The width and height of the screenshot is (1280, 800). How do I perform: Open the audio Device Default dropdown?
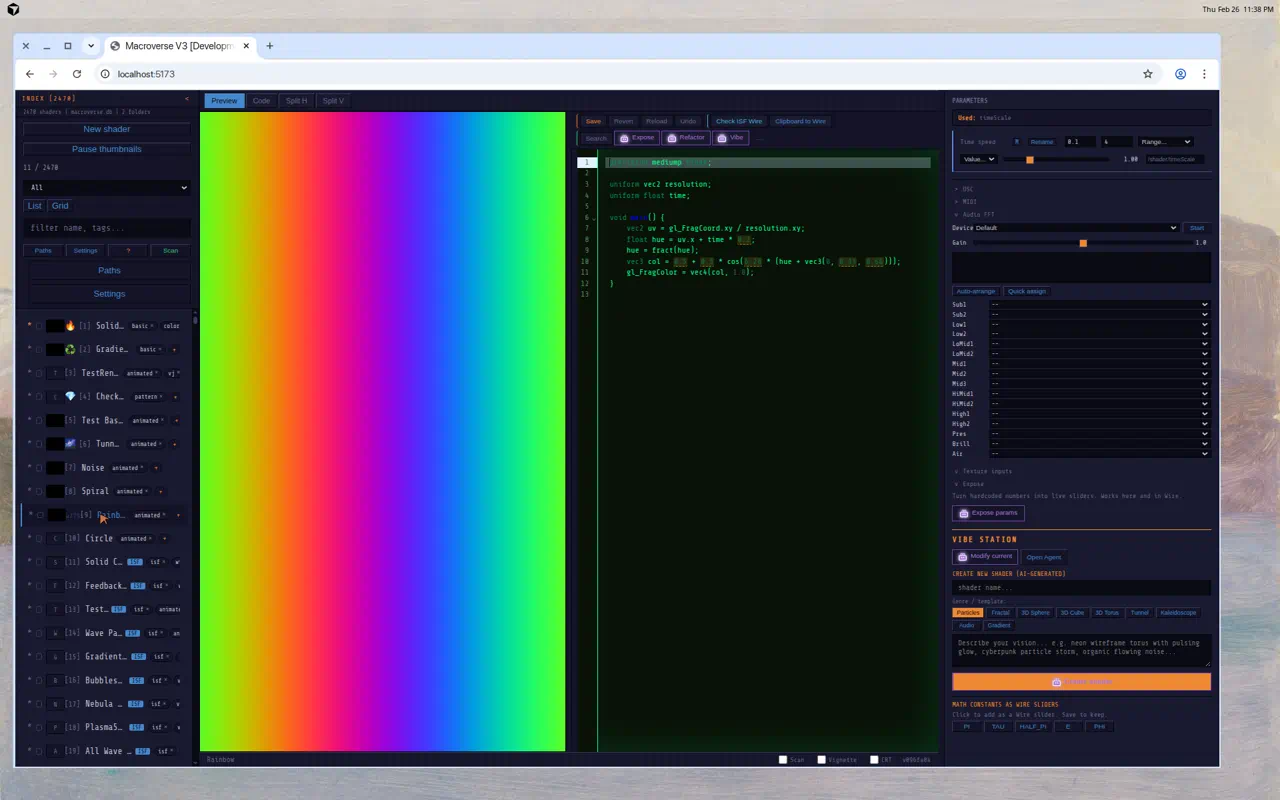click(x=1076, y=228)
